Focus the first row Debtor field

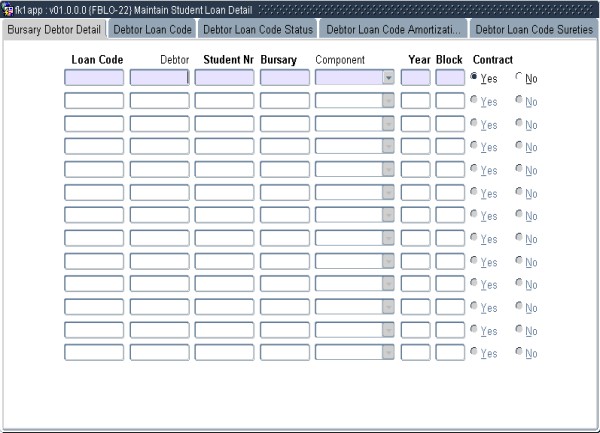(159, 77)
